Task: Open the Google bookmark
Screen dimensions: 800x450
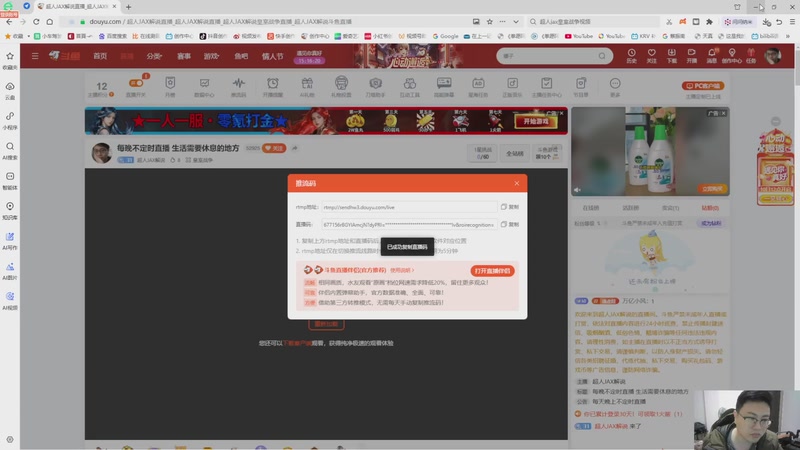Action: 445,36
